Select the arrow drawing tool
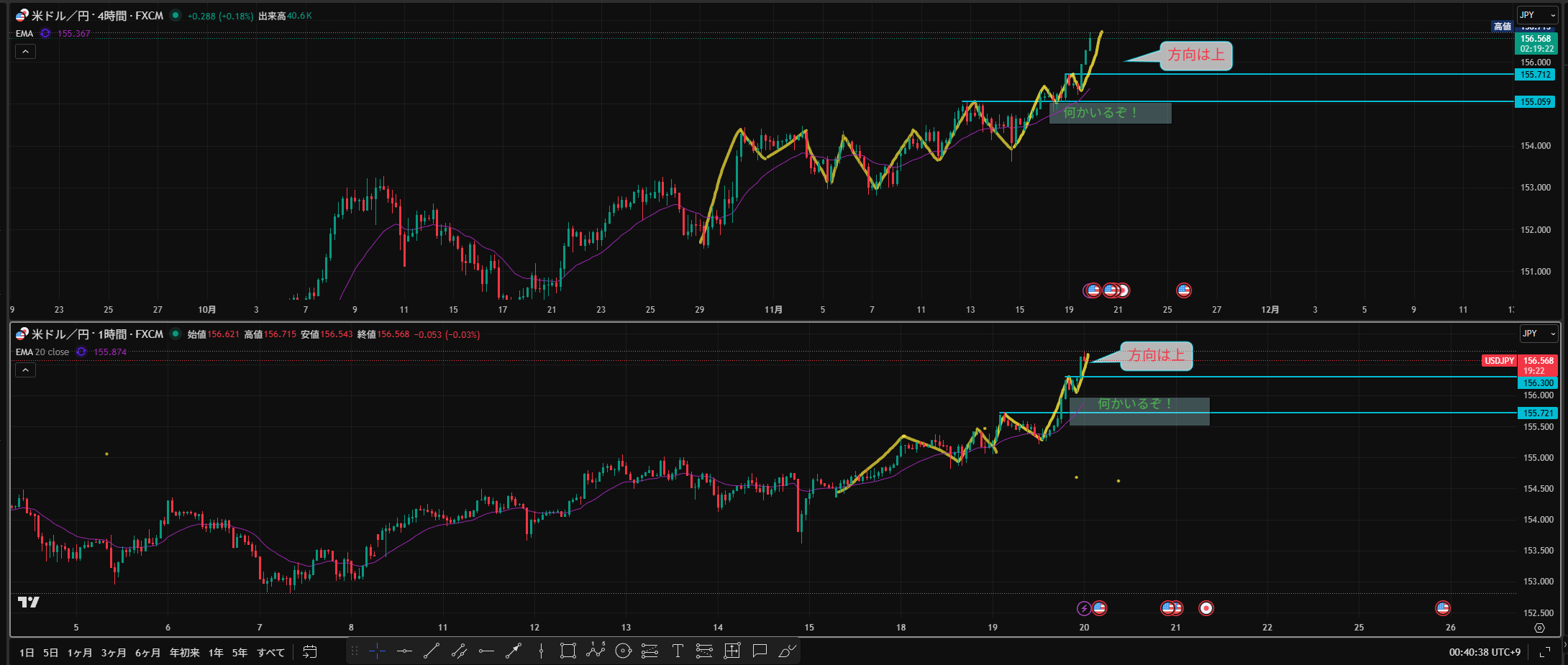Image resolution: width=1568 pixels, height=665 pixels. coord(514,651)
